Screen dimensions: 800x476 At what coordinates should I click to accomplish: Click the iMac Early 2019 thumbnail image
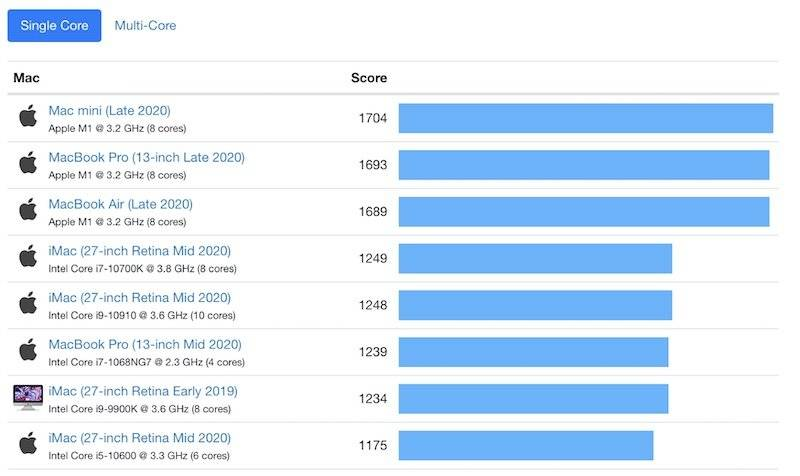[28, 397]
